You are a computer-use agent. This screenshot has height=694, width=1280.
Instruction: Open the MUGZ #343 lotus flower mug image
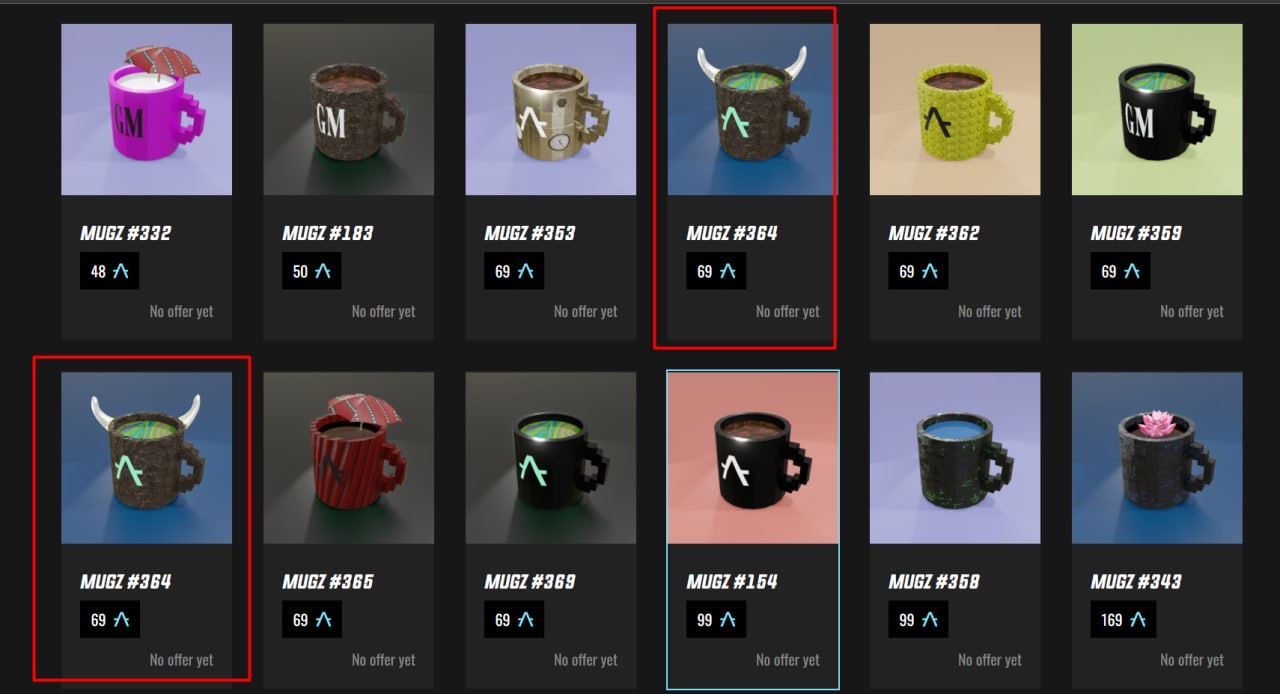pos(1157,458)
